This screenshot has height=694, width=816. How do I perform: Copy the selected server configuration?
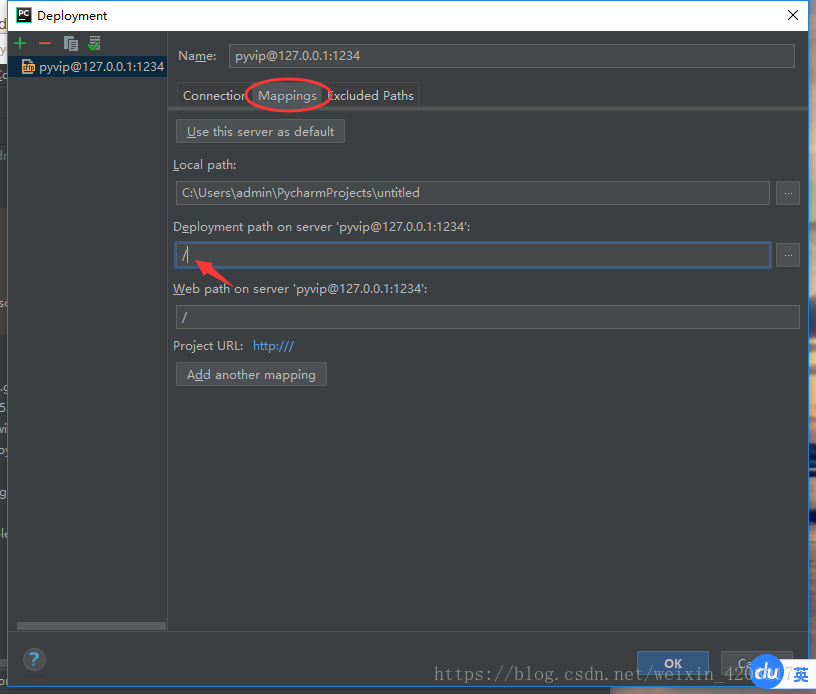tap(70, 43)
